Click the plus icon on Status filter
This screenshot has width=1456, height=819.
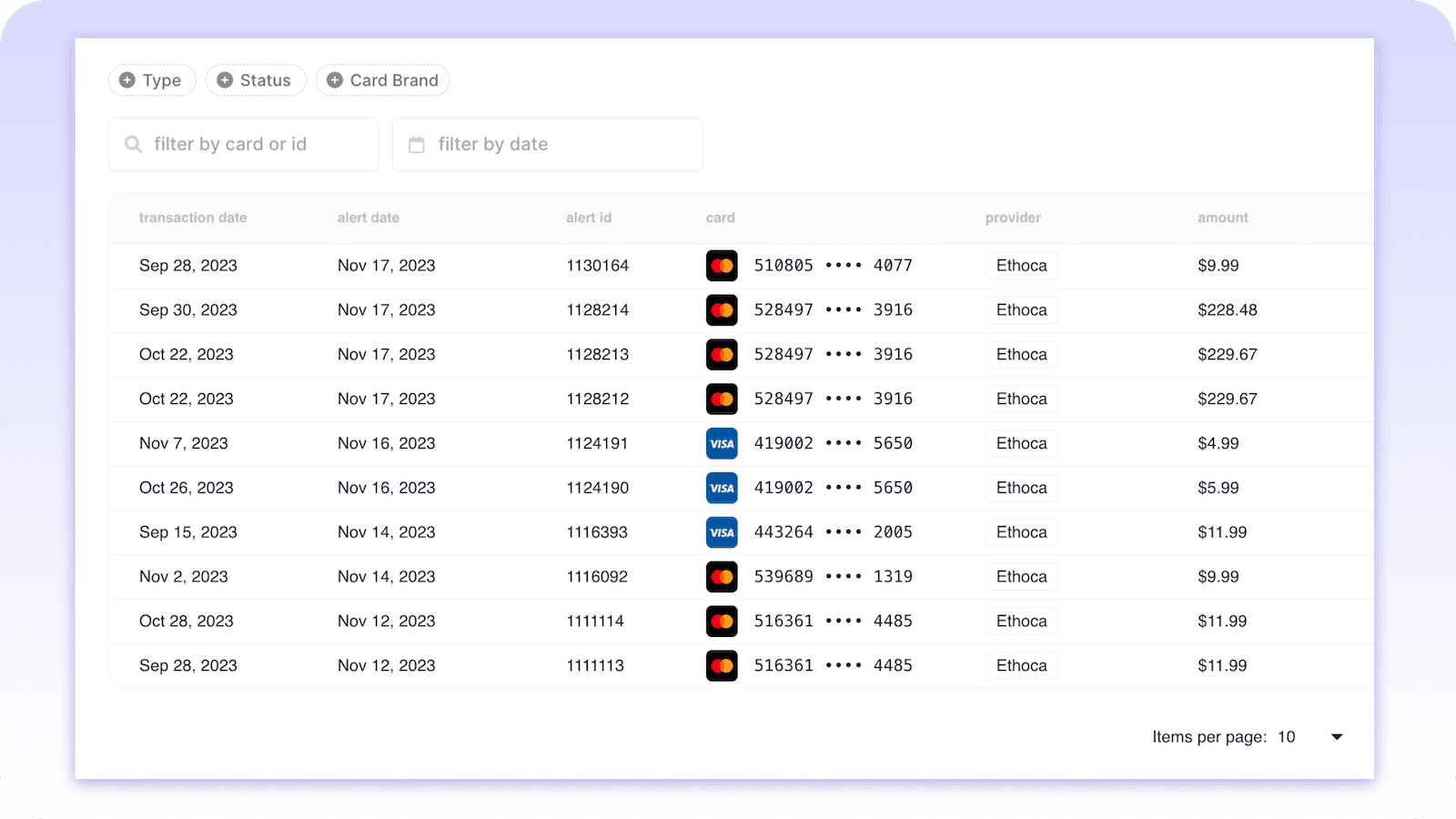coord(225,80)
